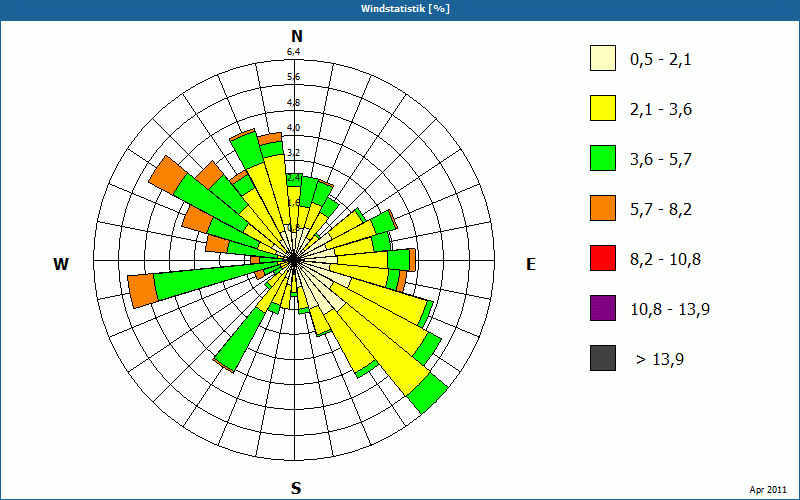Click the W compass label
800x500 pixels.
tap(61, 264)
